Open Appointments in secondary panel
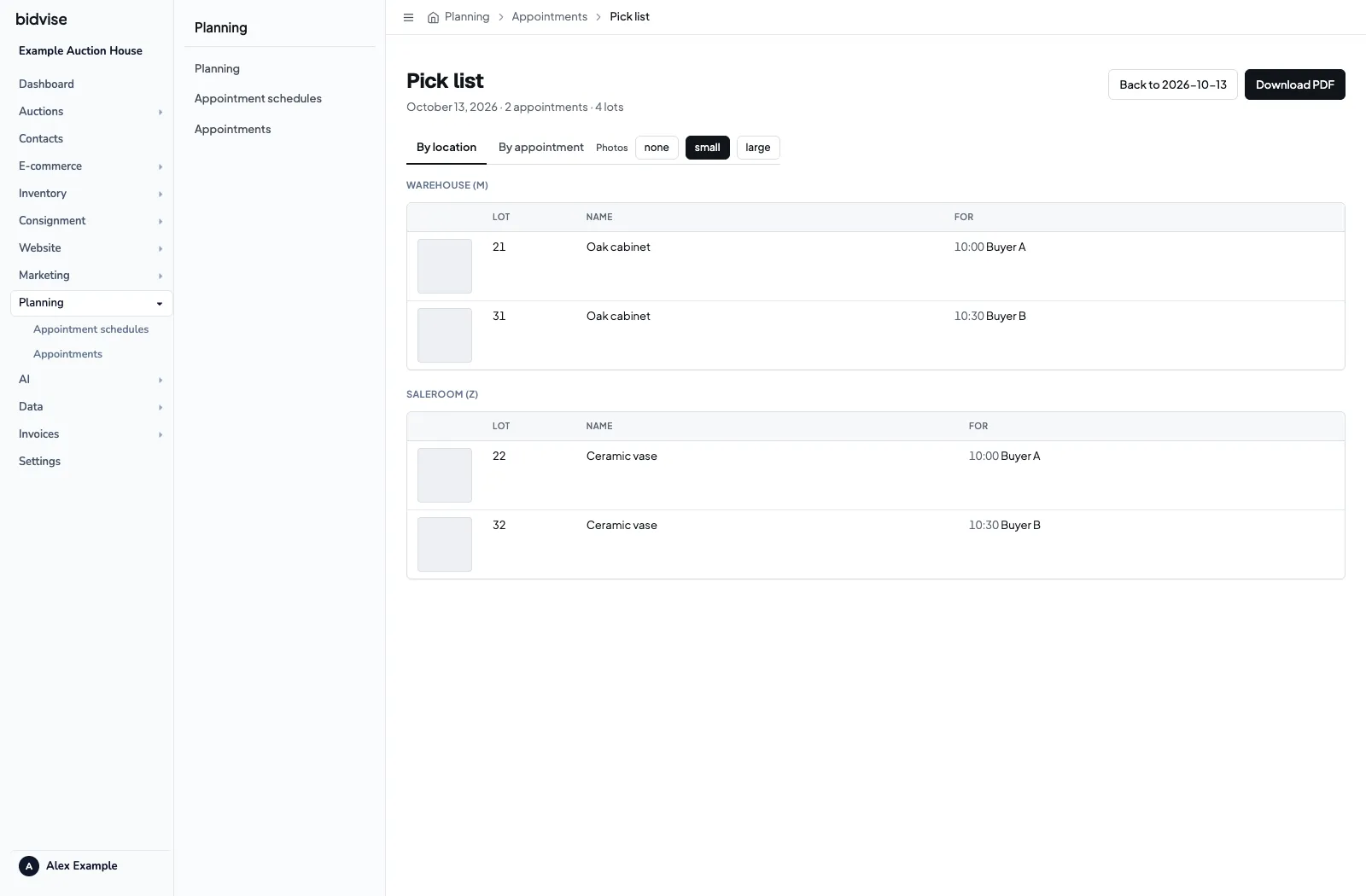 pos(232,130)
